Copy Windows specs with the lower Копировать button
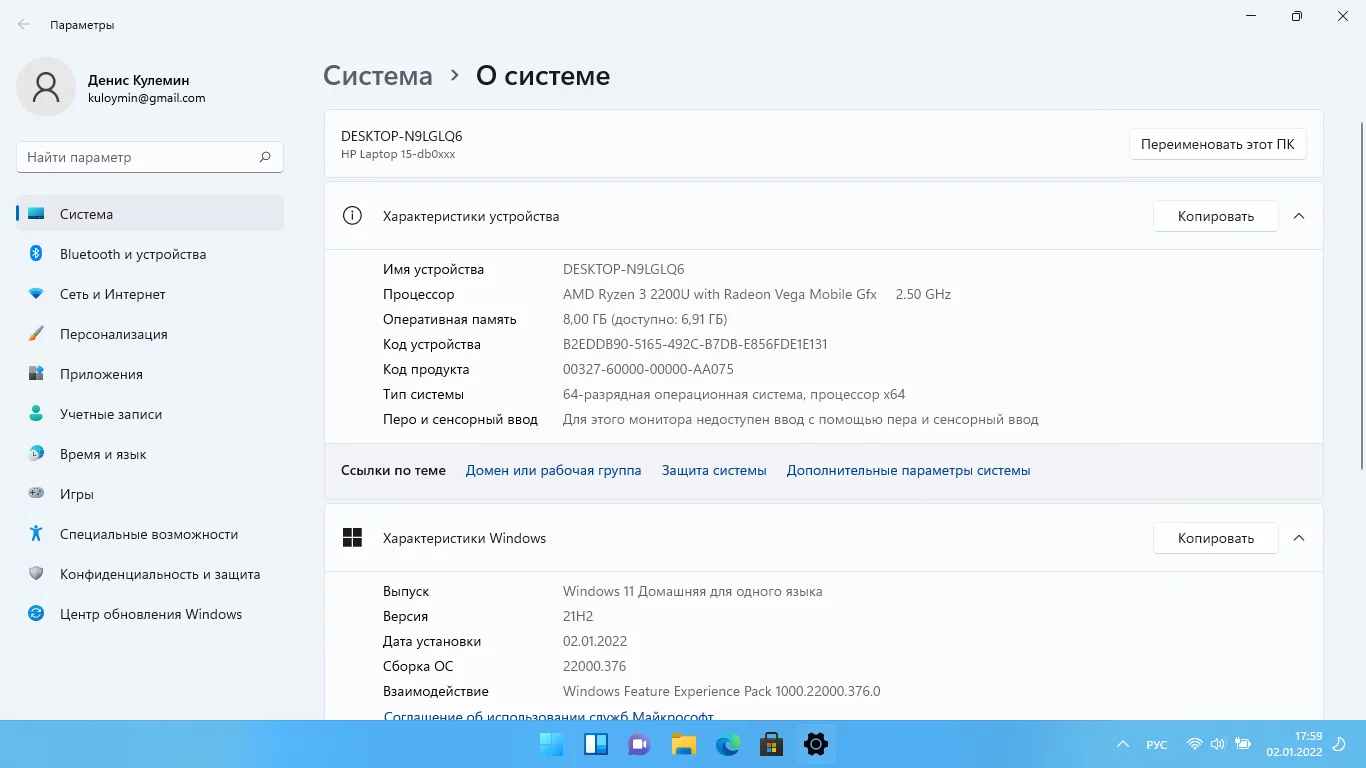1366x768 pixels. tap(1216, 538)
